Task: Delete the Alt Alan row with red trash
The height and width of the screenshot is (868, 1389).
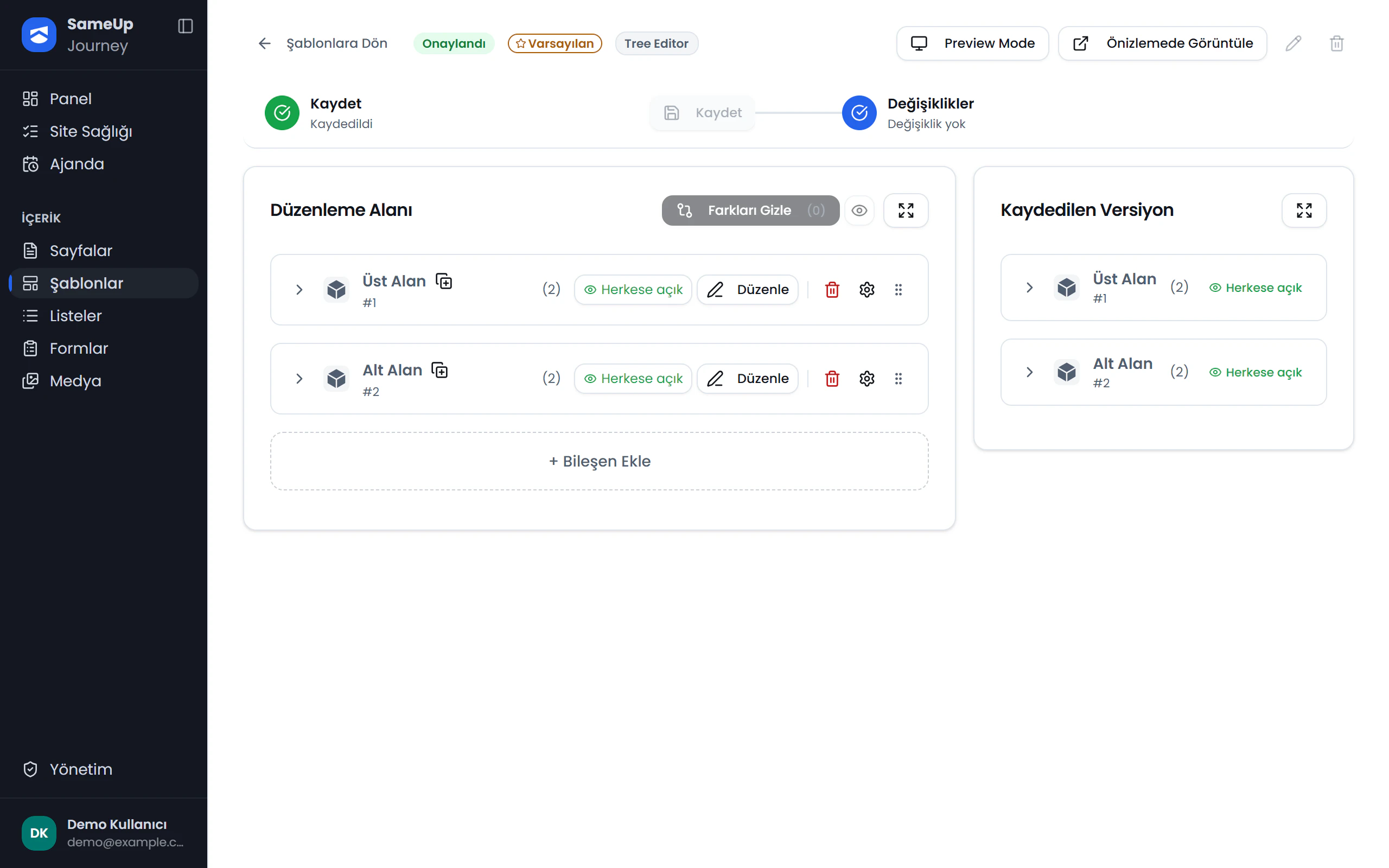Action: point(832,378)
